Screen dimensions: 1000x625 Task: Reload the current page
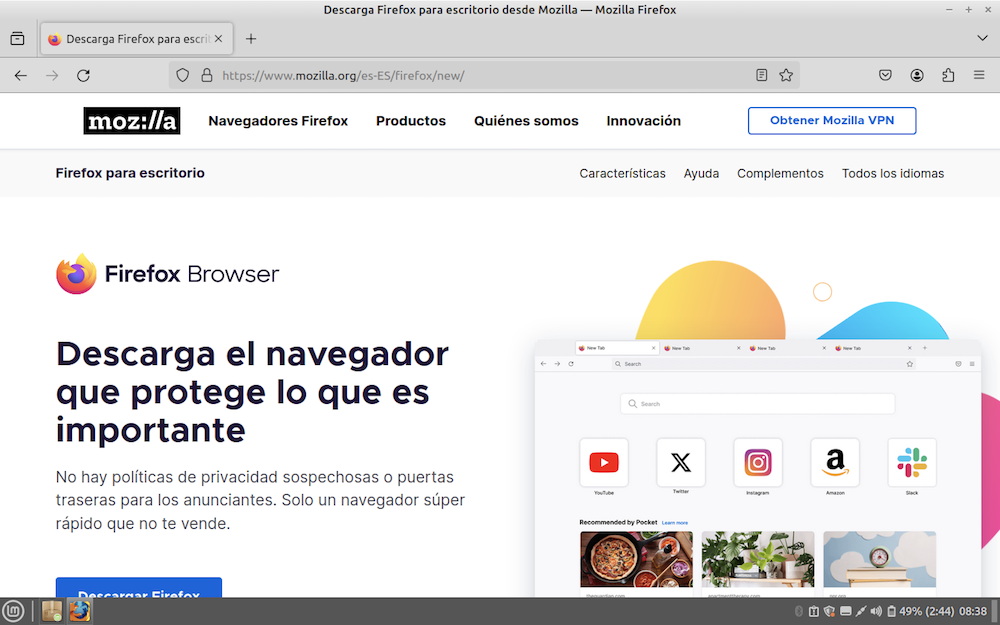[x=83, y=75]
